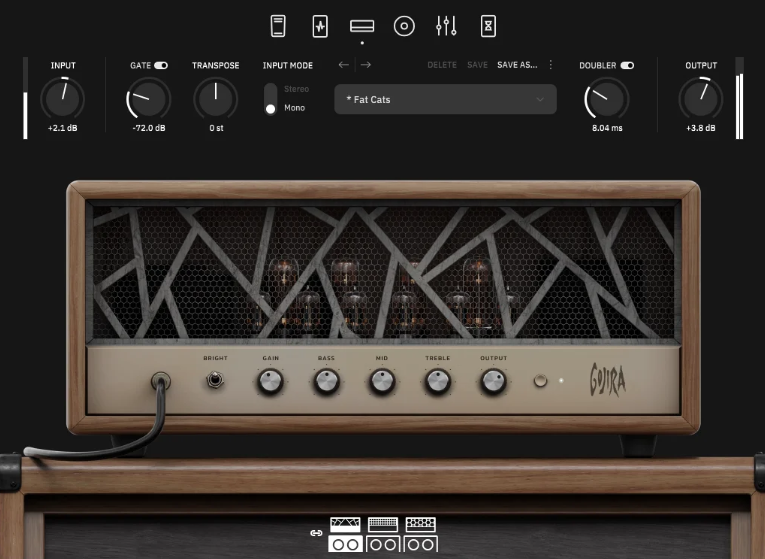Viewport: 765px width, 559px height.
Task: Toggle the GATE switch
Action: [x=161, y=65]
